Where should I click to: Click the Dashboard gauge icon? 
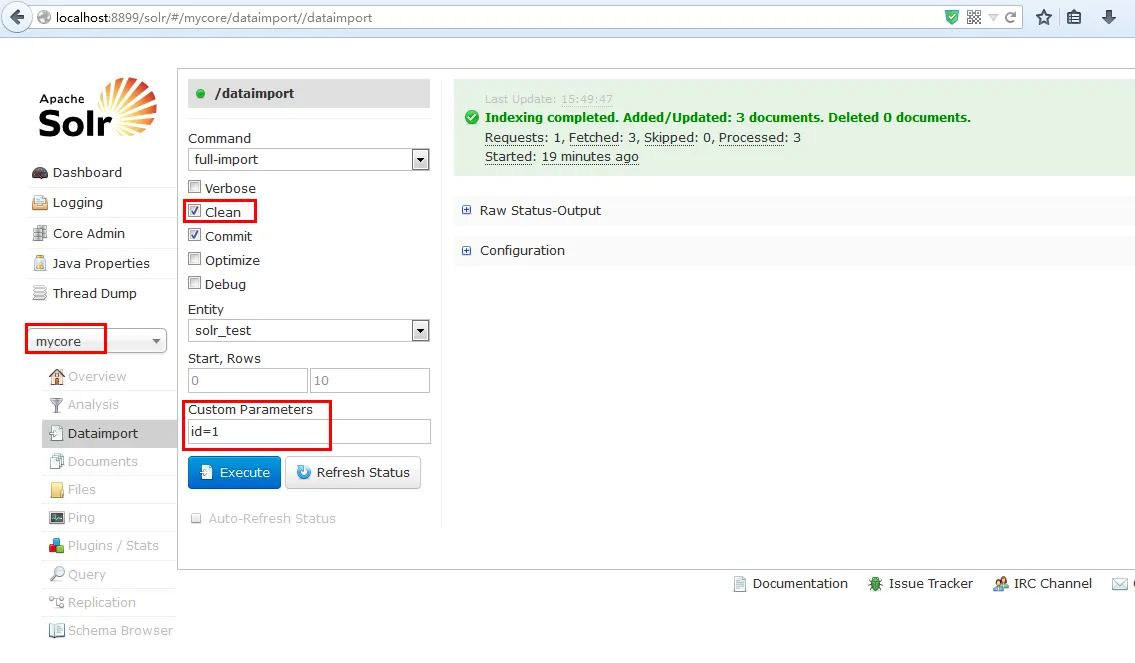(40, 172)
